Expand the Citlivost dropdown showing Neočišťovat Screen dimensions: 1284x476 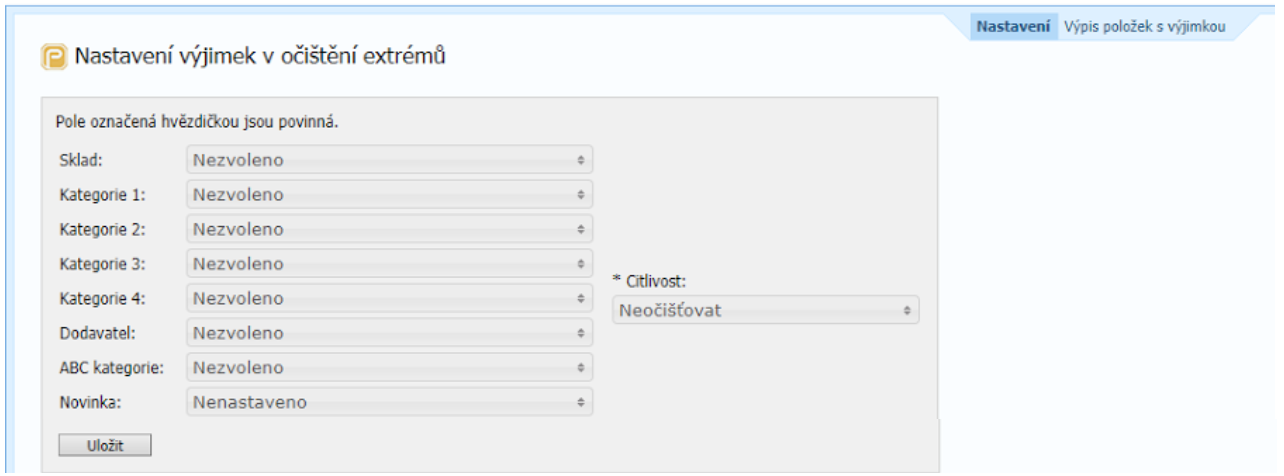[x=765, y=311]
